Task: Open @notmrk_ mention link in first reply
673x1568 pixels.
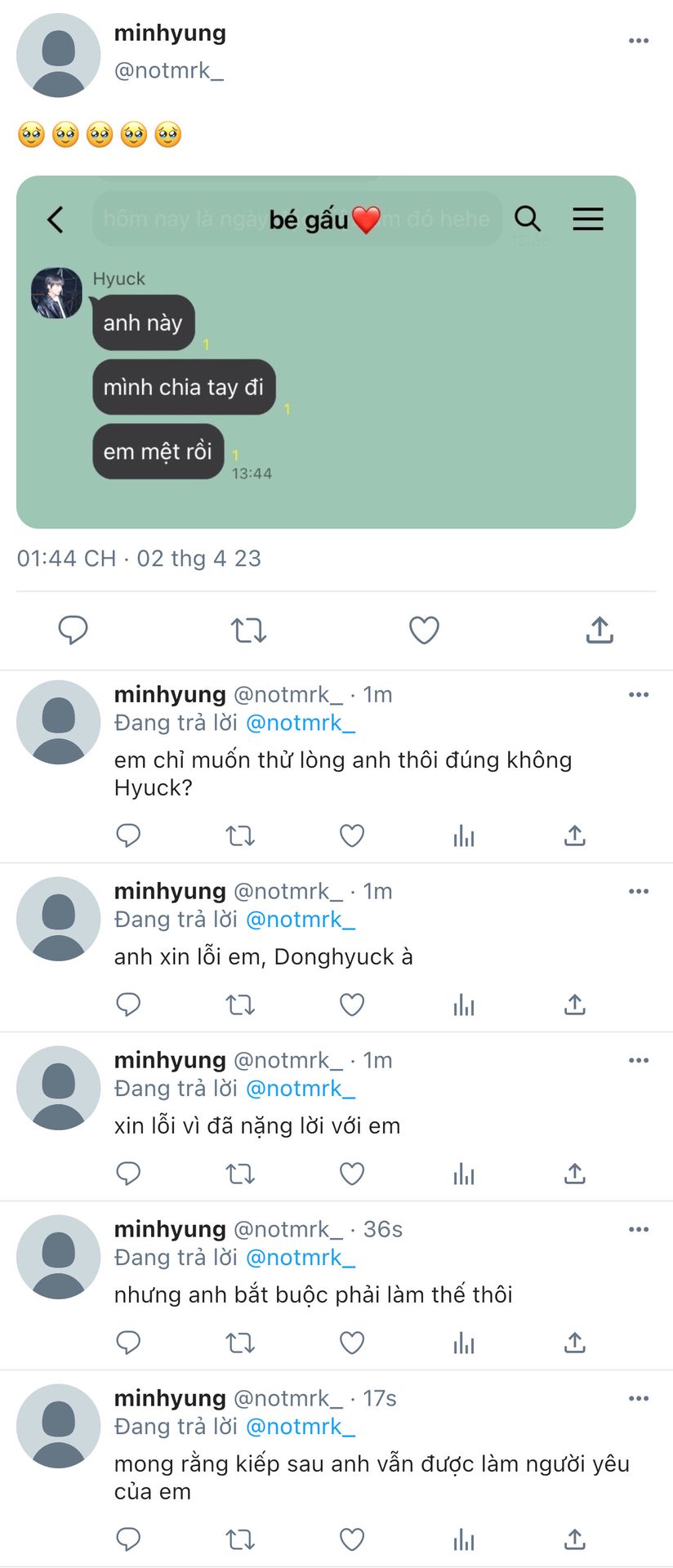Action: pos(301,723)
